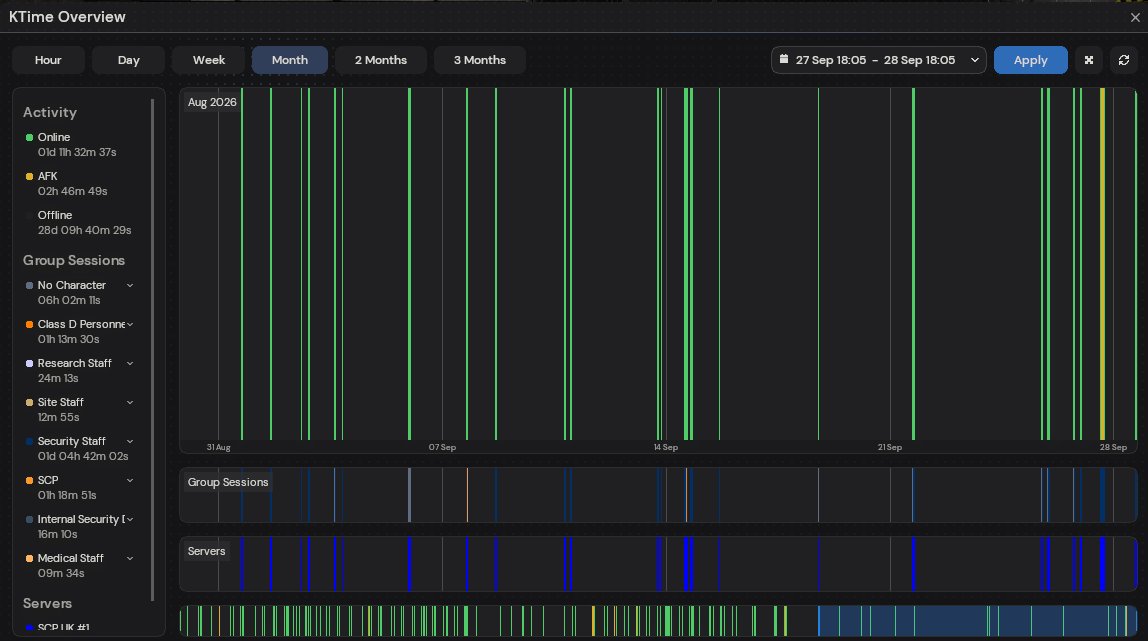Viewport: 1148px width, 641px height.
Task: Expand the Medical Staff chevron
Action: 130,558
